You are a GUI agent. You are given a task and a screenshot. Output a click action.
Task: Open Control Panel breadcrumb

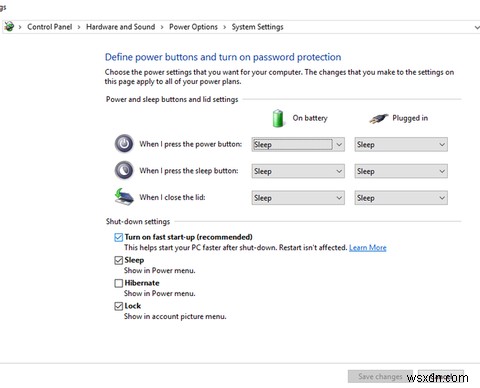pyautogui.click(x=49, y=27)
